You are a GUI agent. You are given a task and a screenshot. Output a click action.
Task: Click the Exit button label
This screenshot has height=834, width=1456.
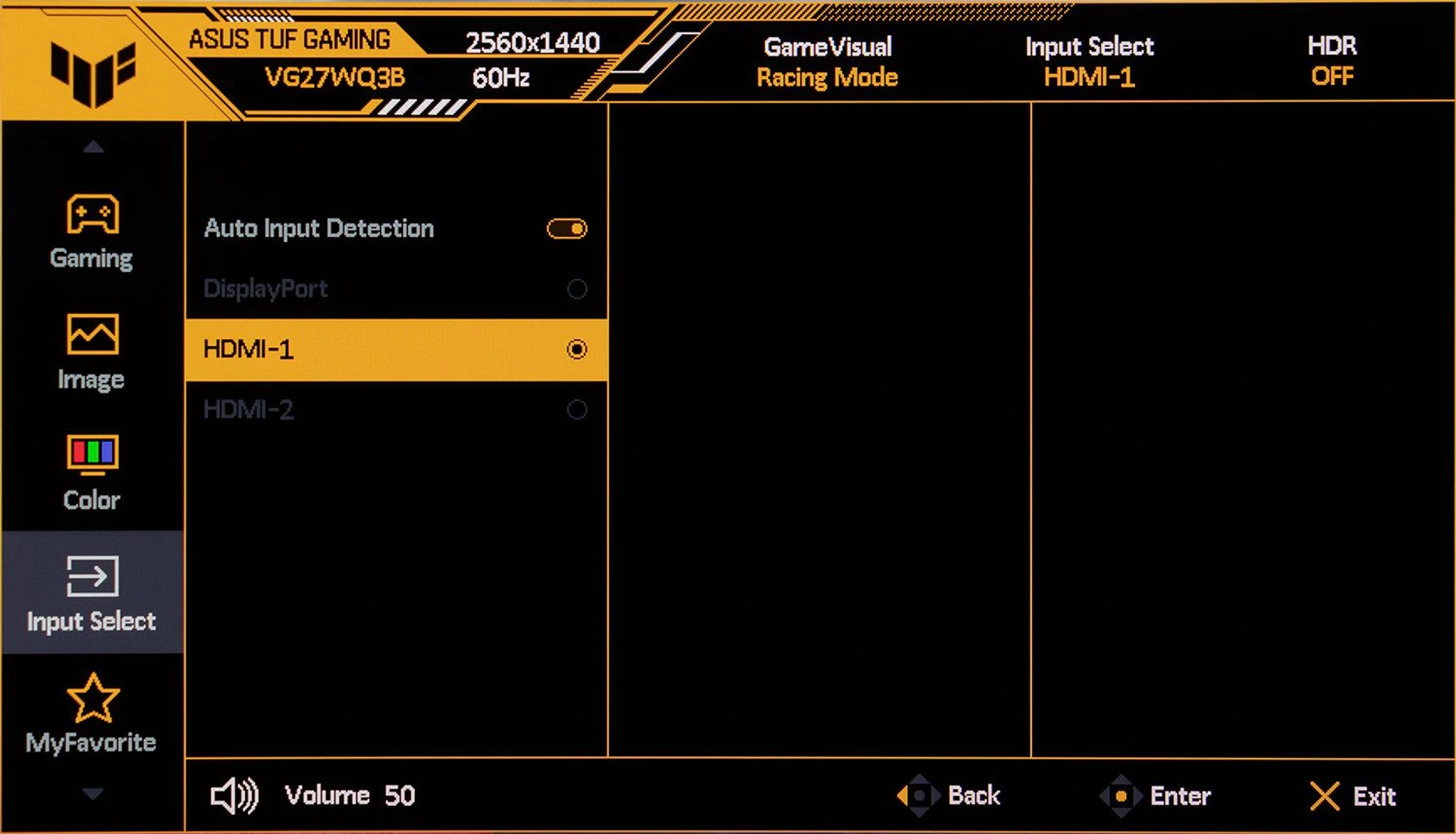coord(1375,796)
